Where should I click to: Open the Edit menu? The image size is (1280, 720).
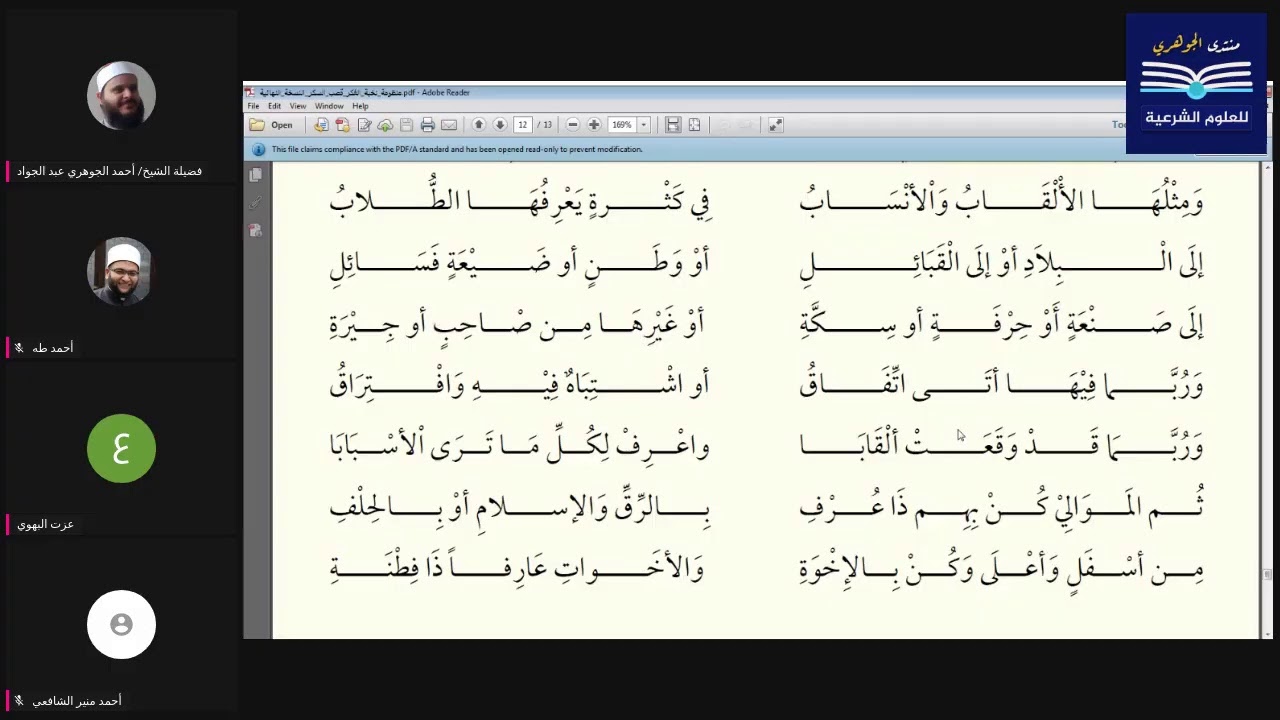click(x=274, y=106)
